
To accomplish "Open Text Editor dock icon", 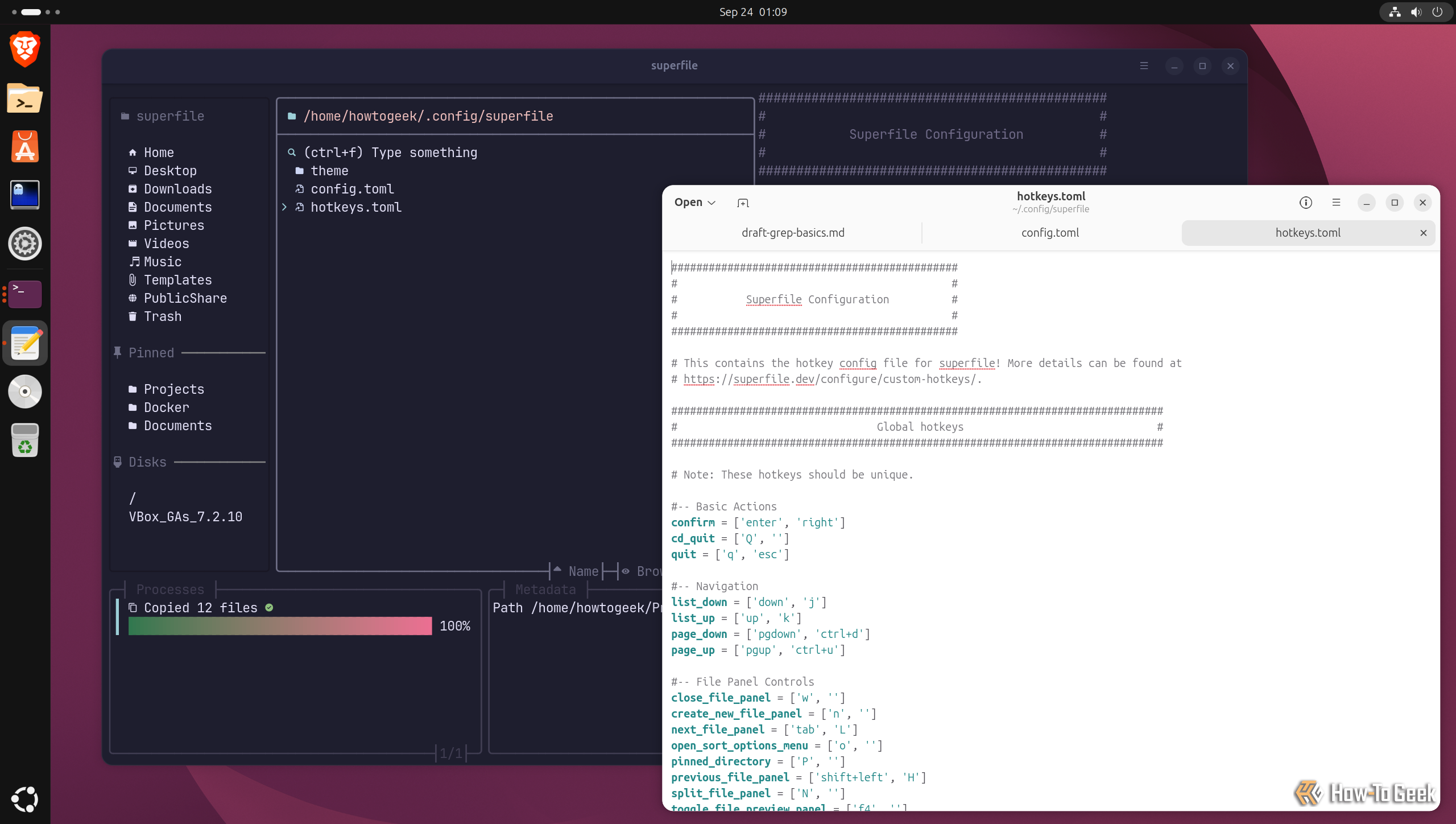I will (x=25, y=343).
